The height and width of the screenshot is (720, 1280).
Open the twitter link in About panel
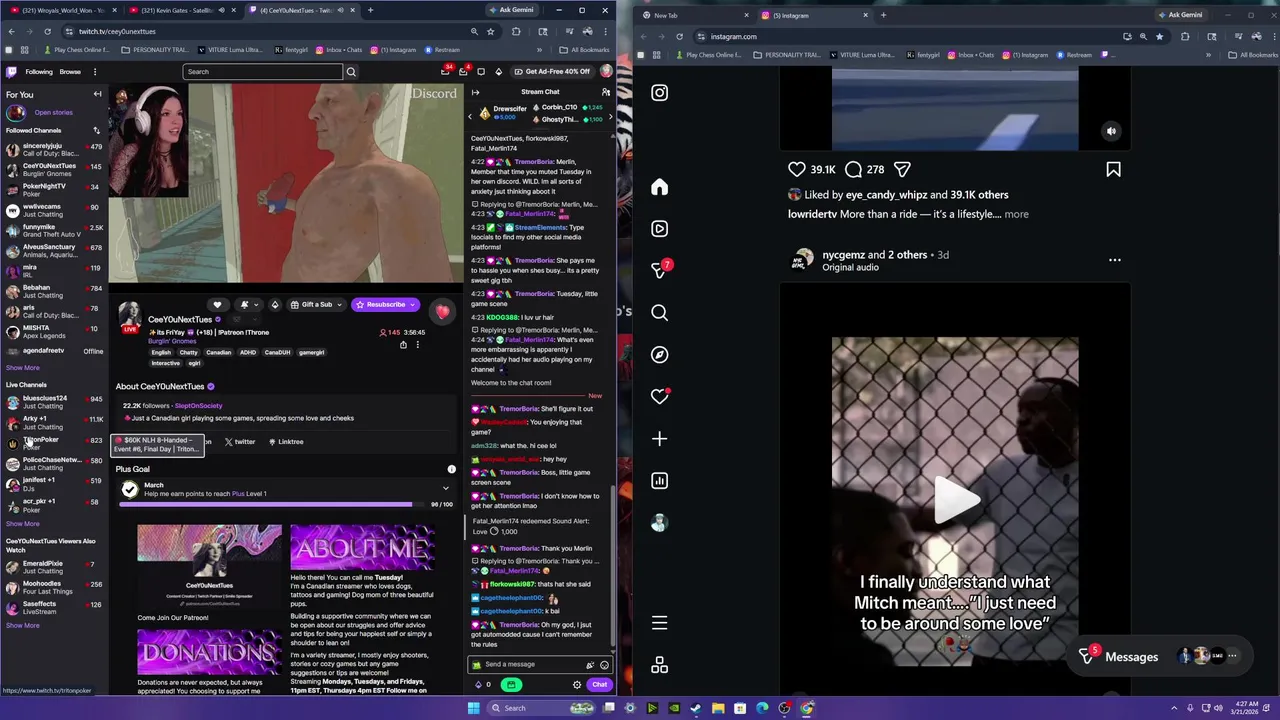coord(240,442)
